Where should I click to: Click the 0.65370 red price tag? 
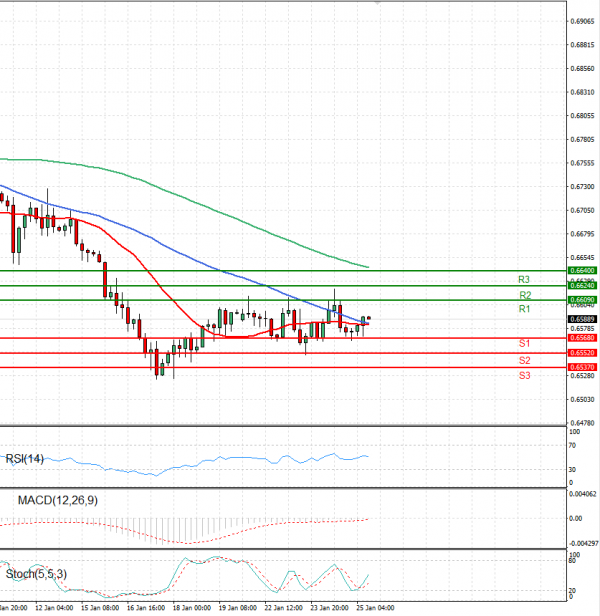click(x=583, y=367)
